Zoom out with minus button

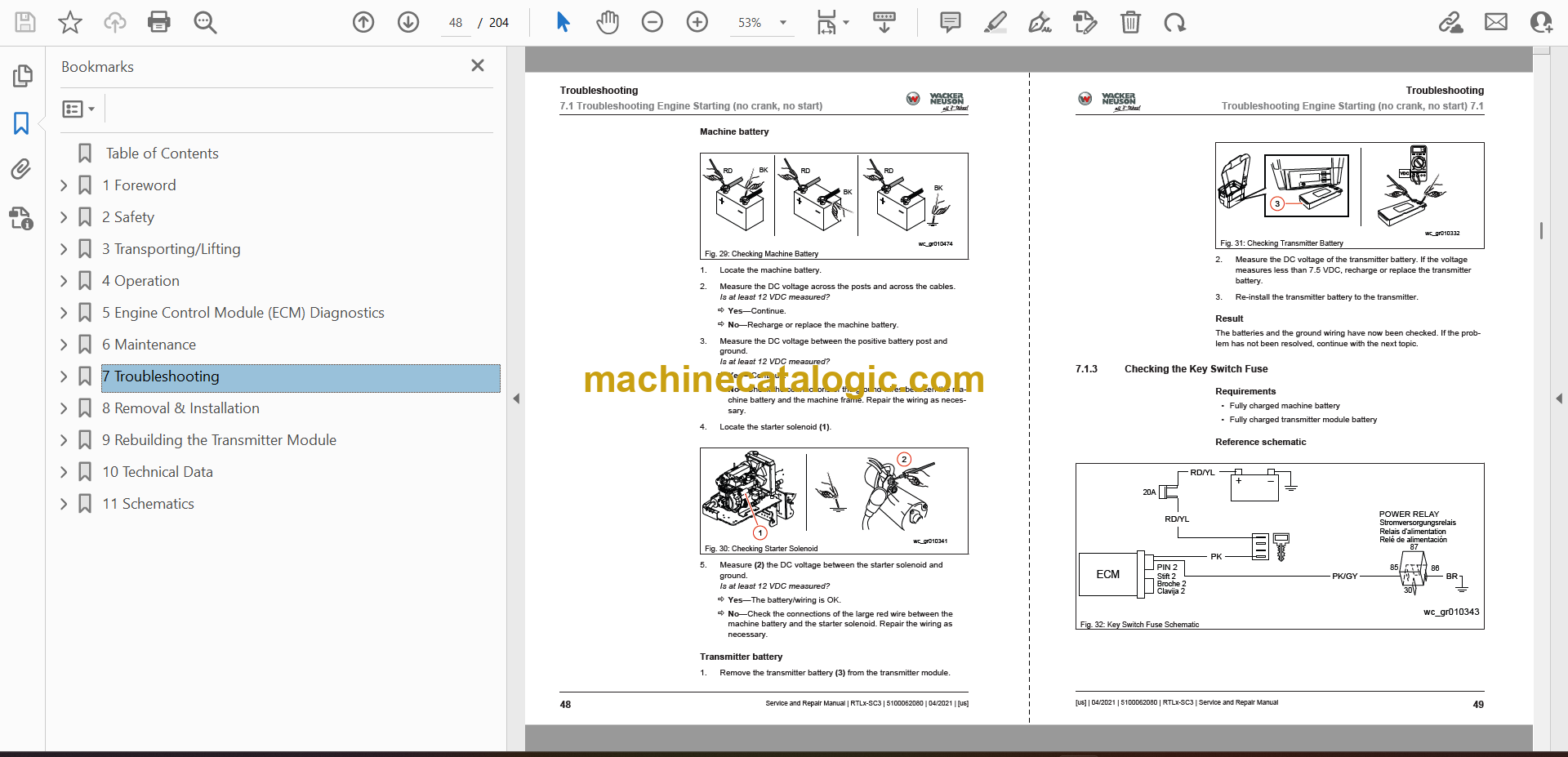pos(653,22)
